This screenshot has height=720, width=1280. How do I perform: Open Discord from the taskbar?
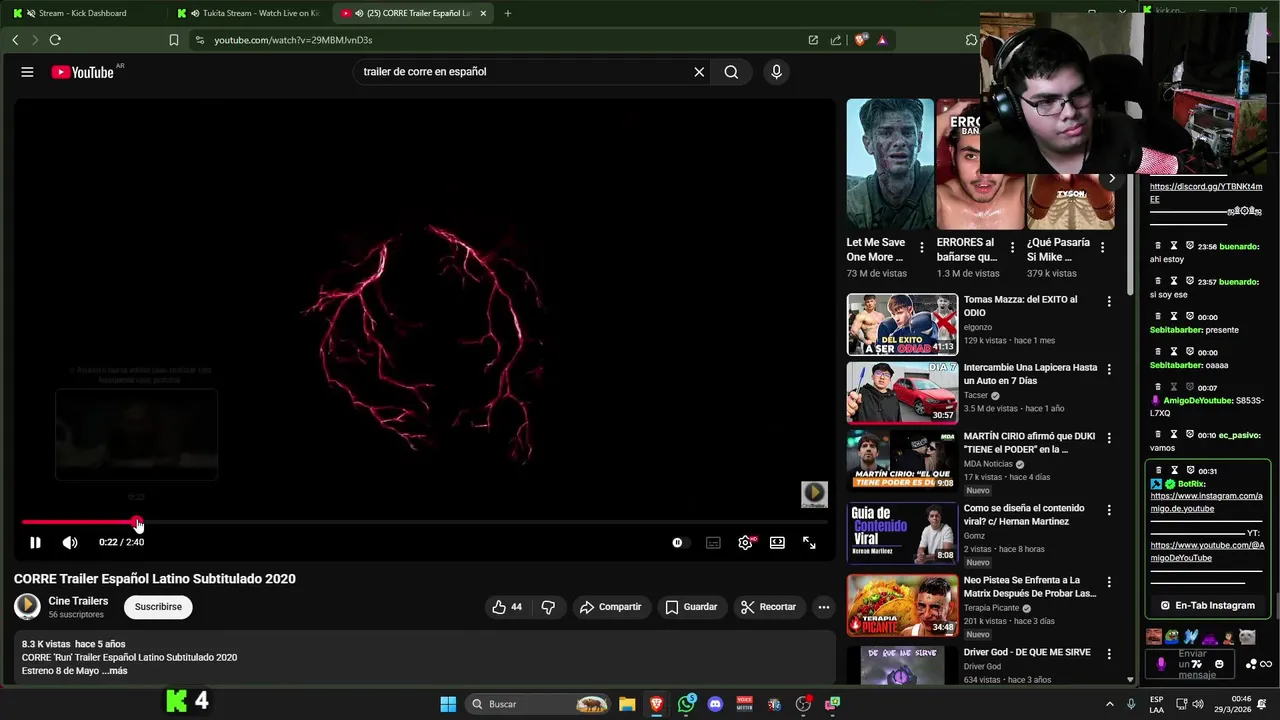coord(715,704)
